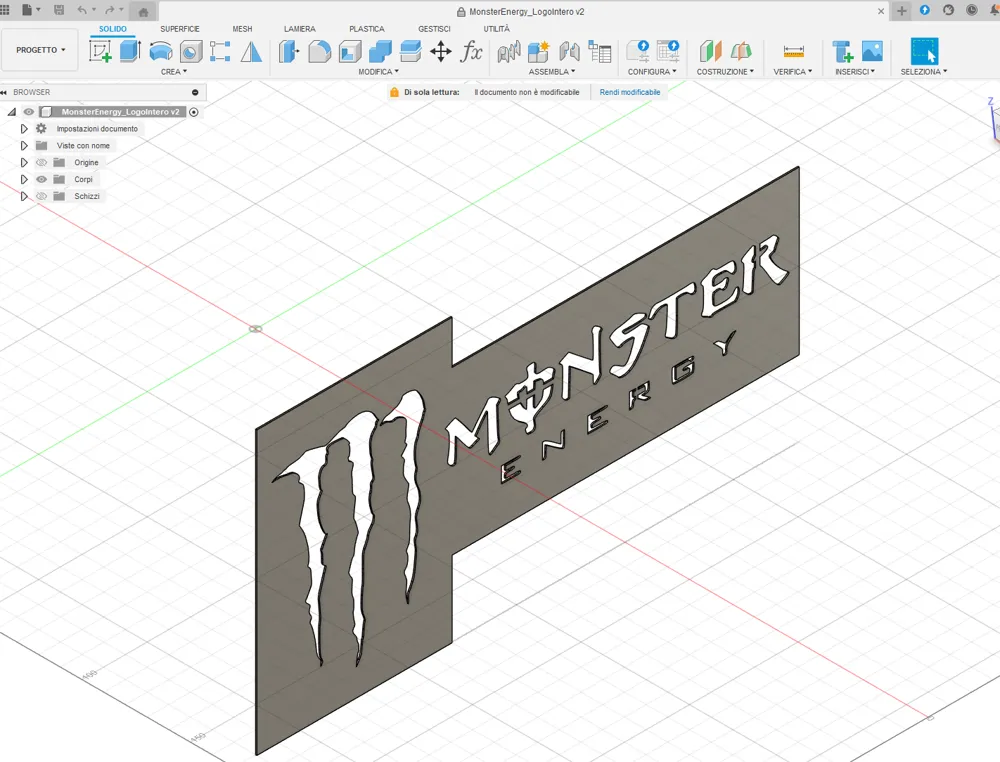Toggle visibility of the Schizzi folder
This screenshot has width=1000, height=762.
click(x=41, y=196)
